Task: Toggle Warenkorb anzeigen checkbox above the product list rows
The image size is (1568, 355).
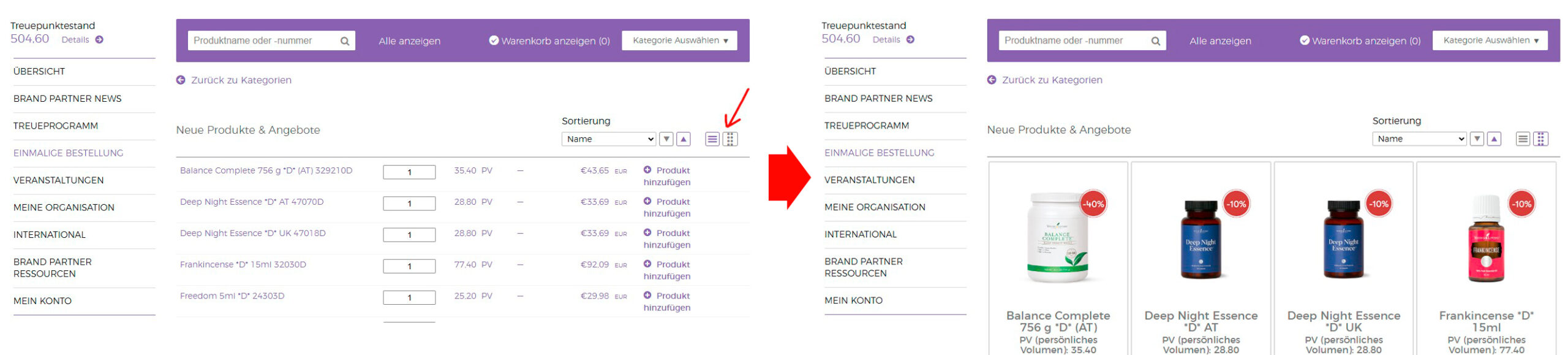Action: pyautogui.click(x=494, y=40)
